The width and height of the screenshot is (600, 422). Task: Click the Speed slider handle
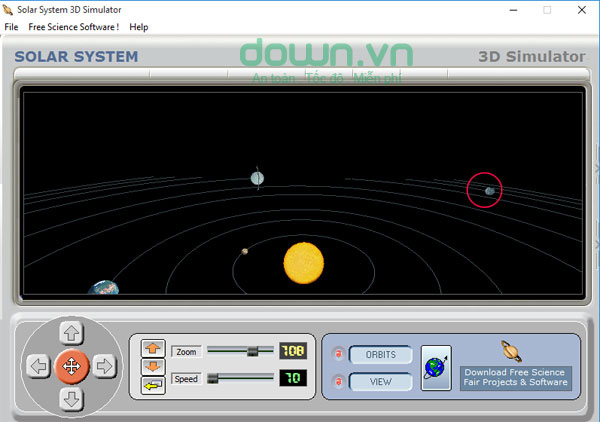coord(213,378)
